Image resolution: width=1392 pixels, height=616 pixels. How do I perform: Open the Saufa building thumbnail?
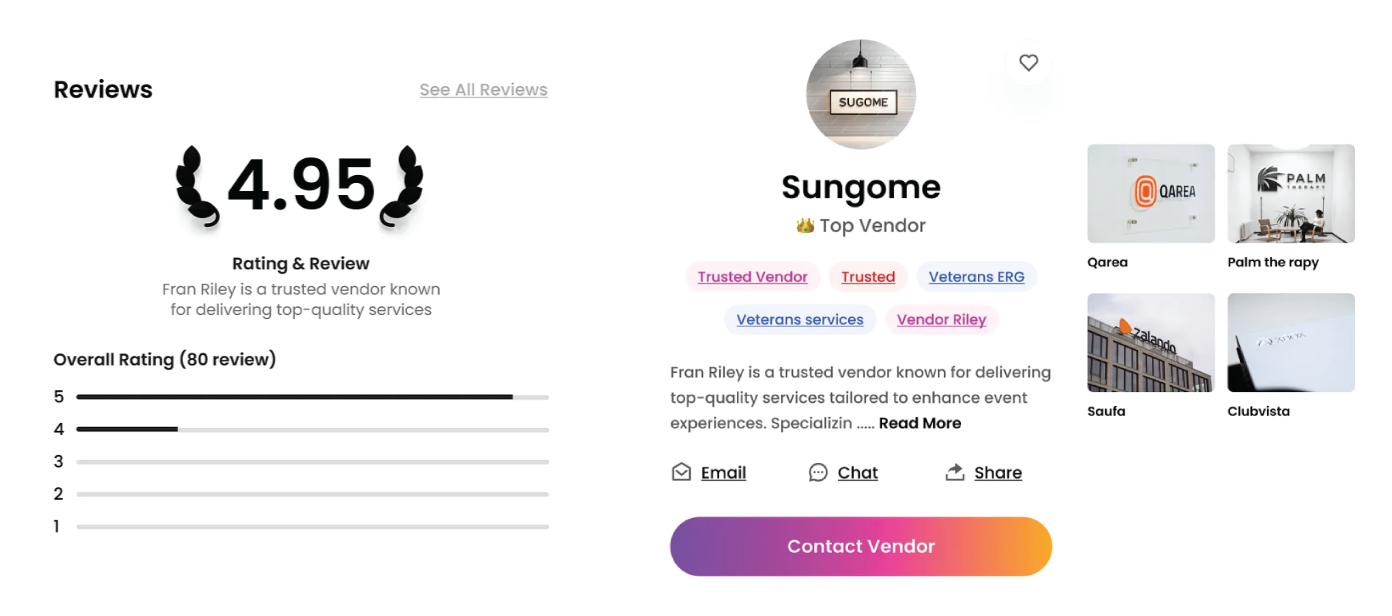pyautogui.click(x=1151, y=342)
